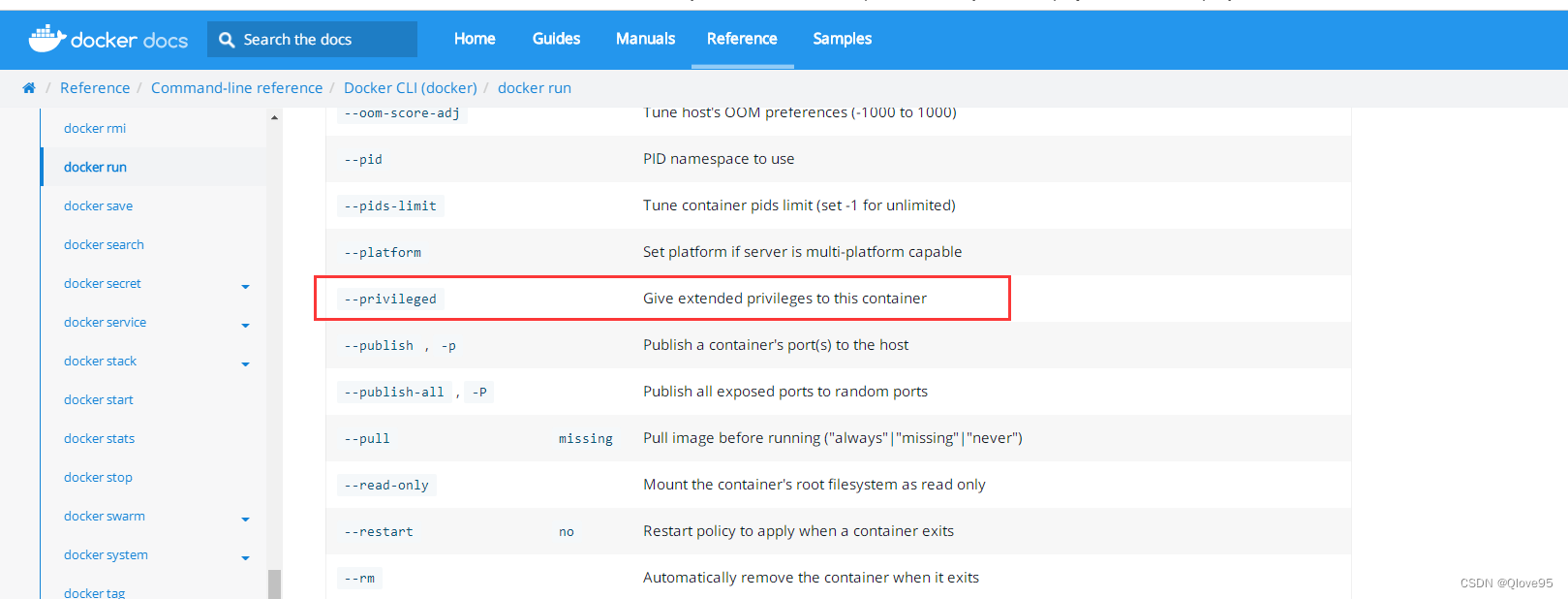1568x599 pixels.
Task: Click 'Tune host's OOM preferences' description
Action: [x=800, y=113]
